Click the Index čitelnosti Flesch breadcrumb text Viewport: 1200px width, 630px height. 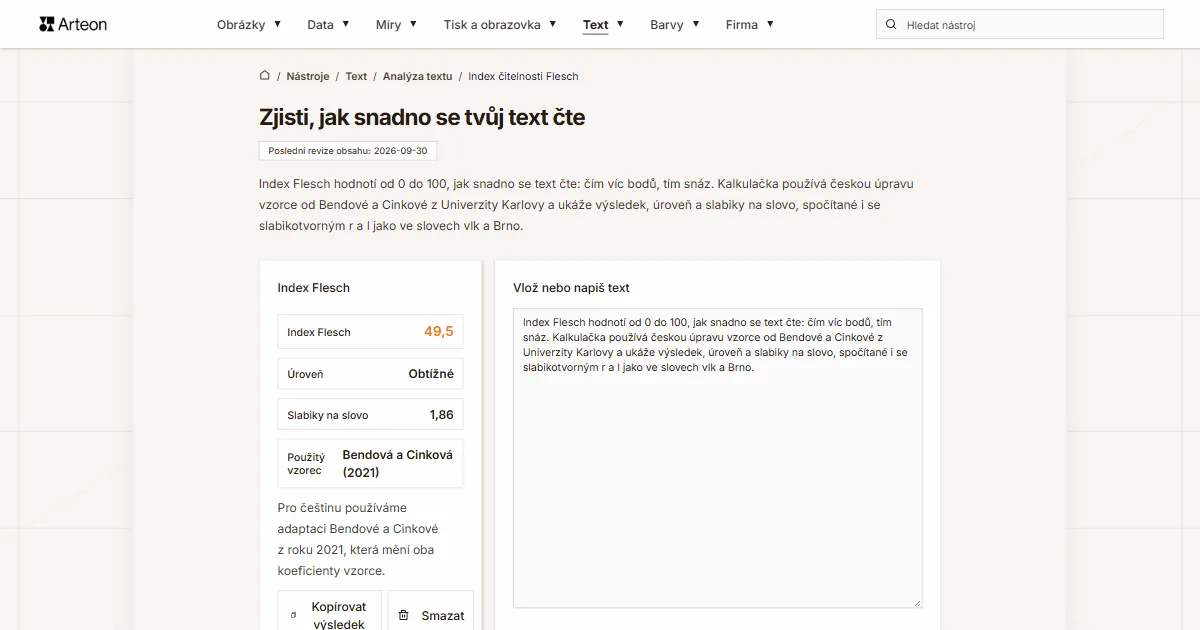(x=523, y=76)
